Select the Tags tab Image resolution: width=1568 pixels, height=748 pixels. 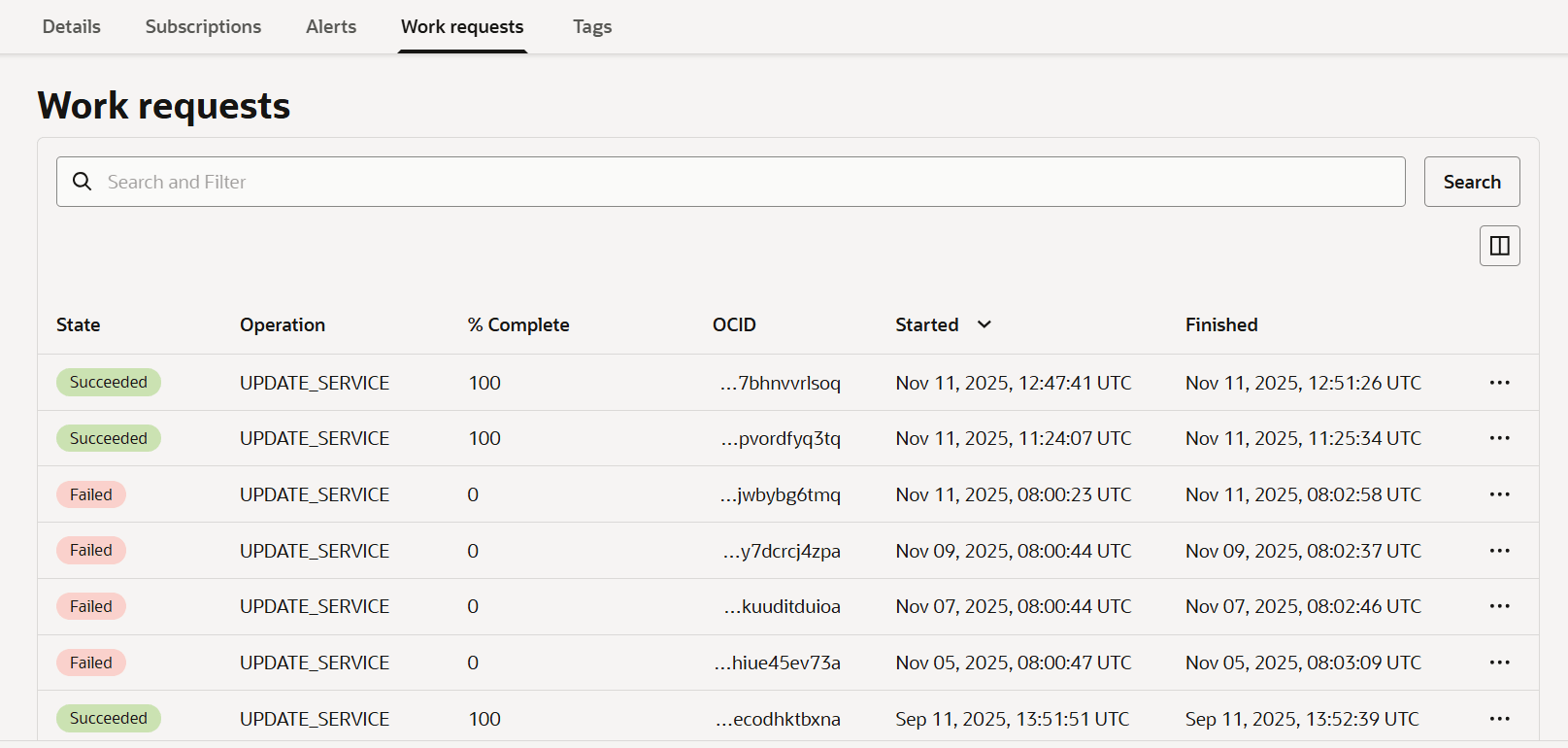tap(592, 27)
